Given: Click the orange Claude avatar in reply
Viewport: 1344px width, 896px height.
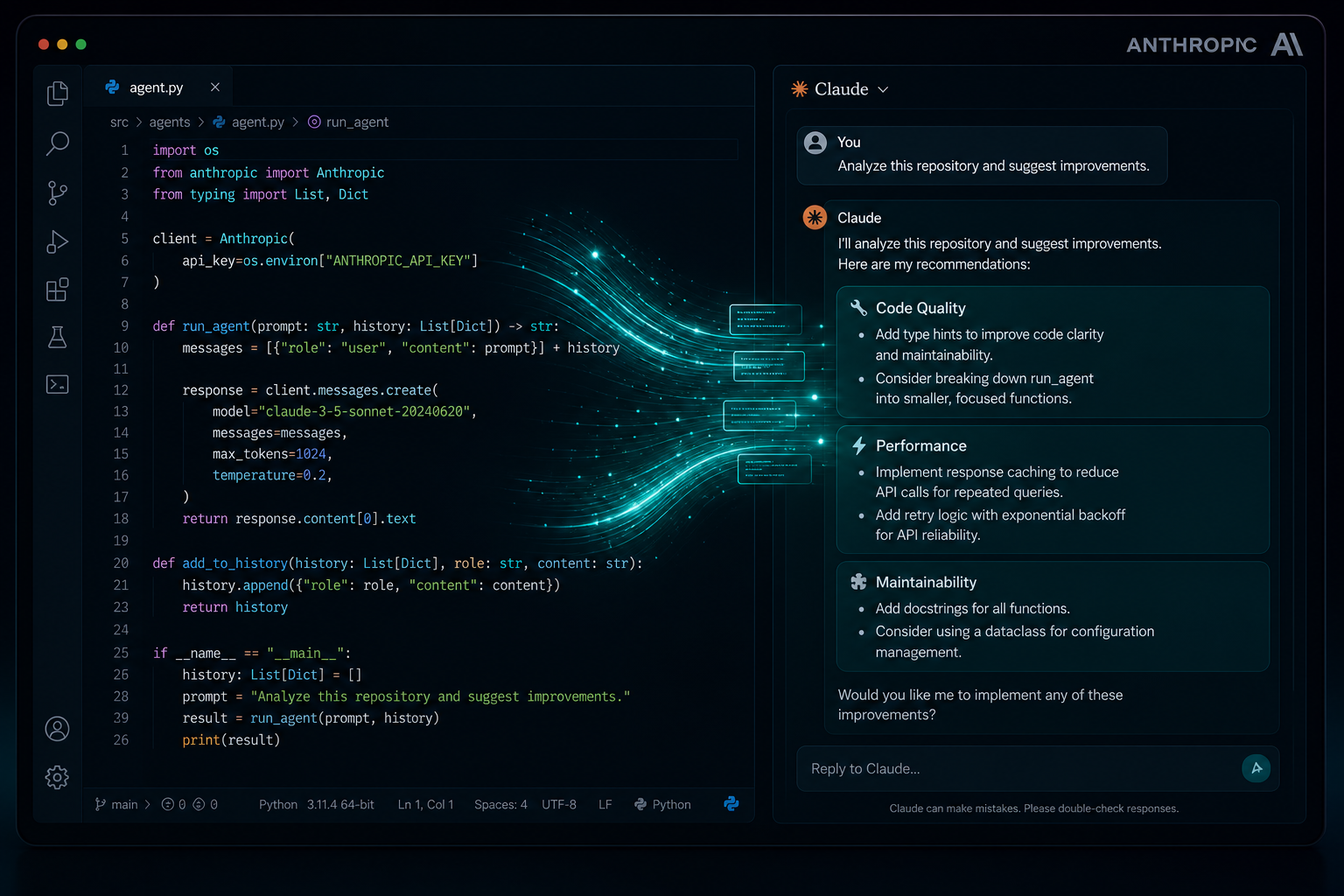Looking at the screenshot, I should point(815,217).
